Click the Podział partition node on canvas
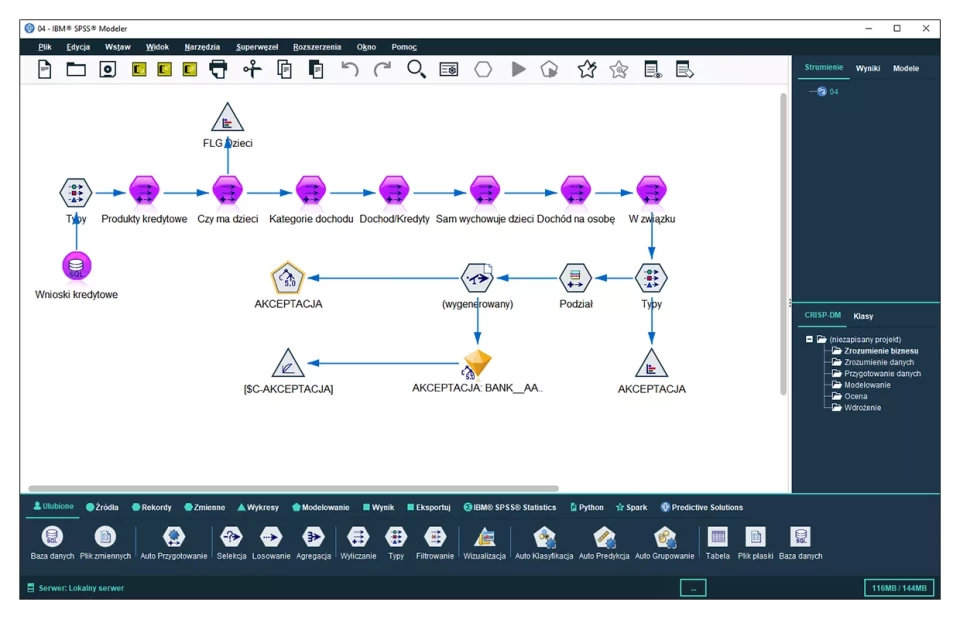The width and height of the screenshot is (960, 619). point(575,277)
